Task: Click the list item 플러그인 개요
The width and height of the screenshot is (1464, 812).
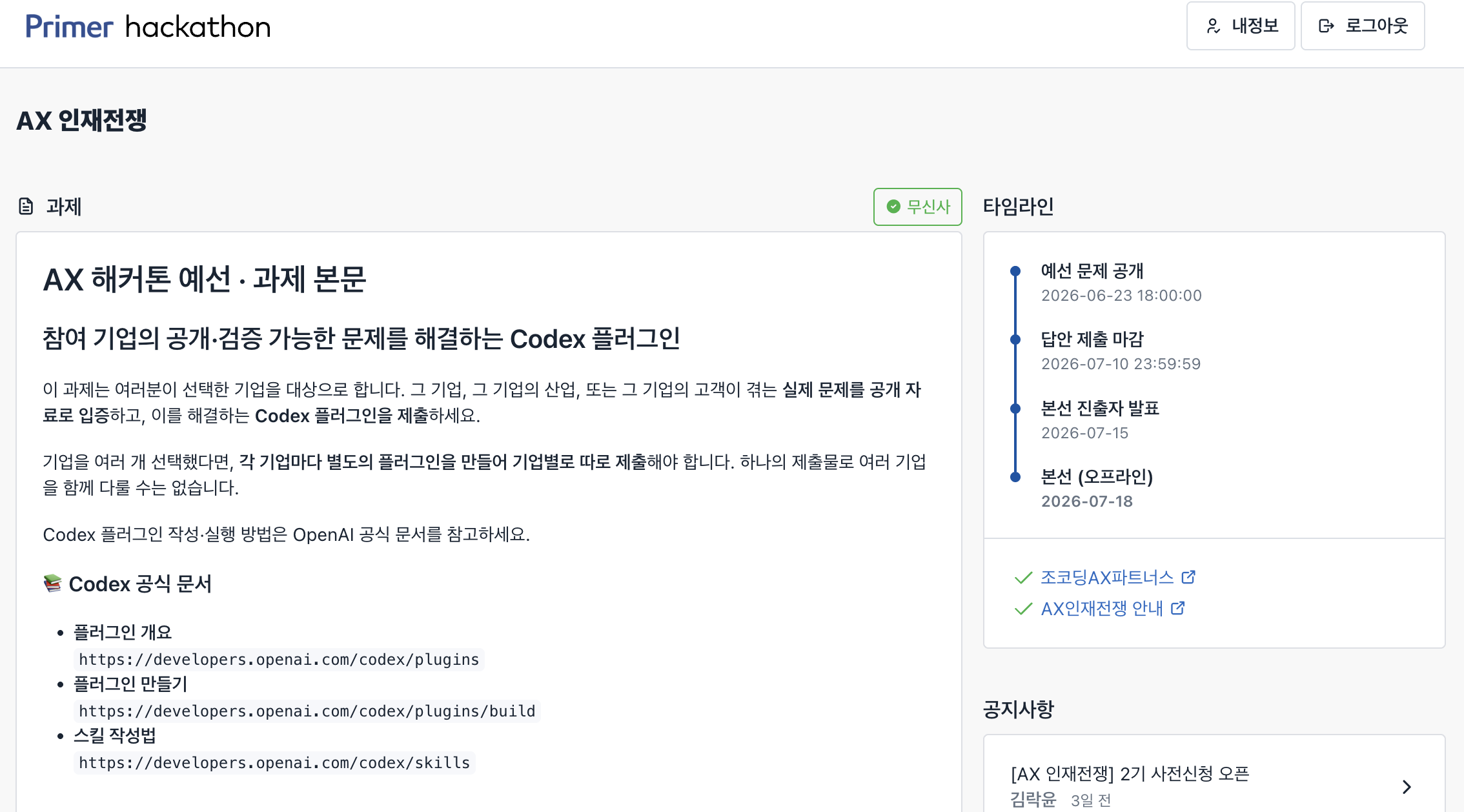Action: [x=123, y=632]
